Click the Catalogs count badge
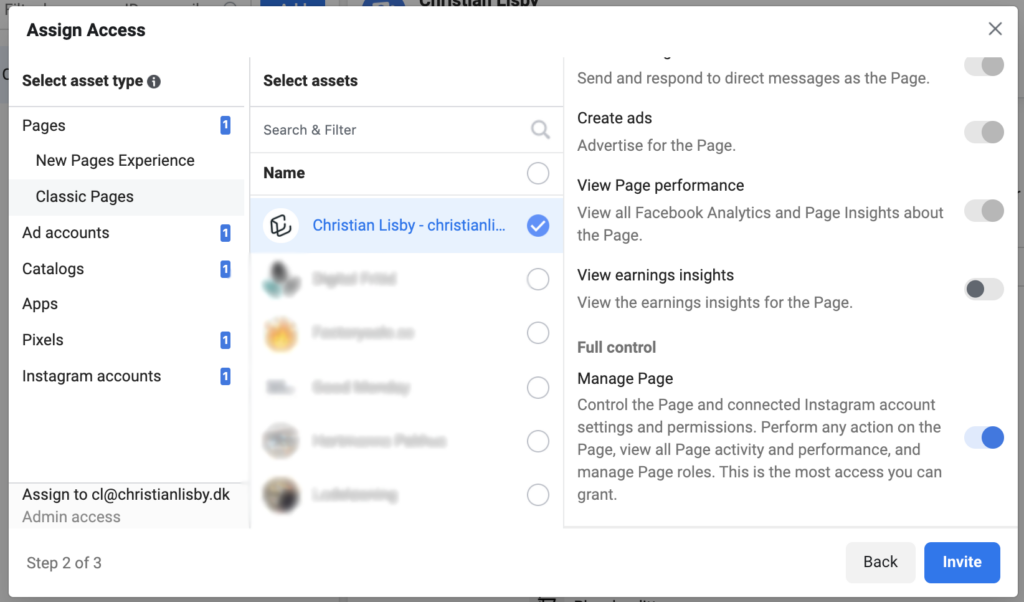The height and width of the screenshot is (602, 1024). click(x=225, y=269)
